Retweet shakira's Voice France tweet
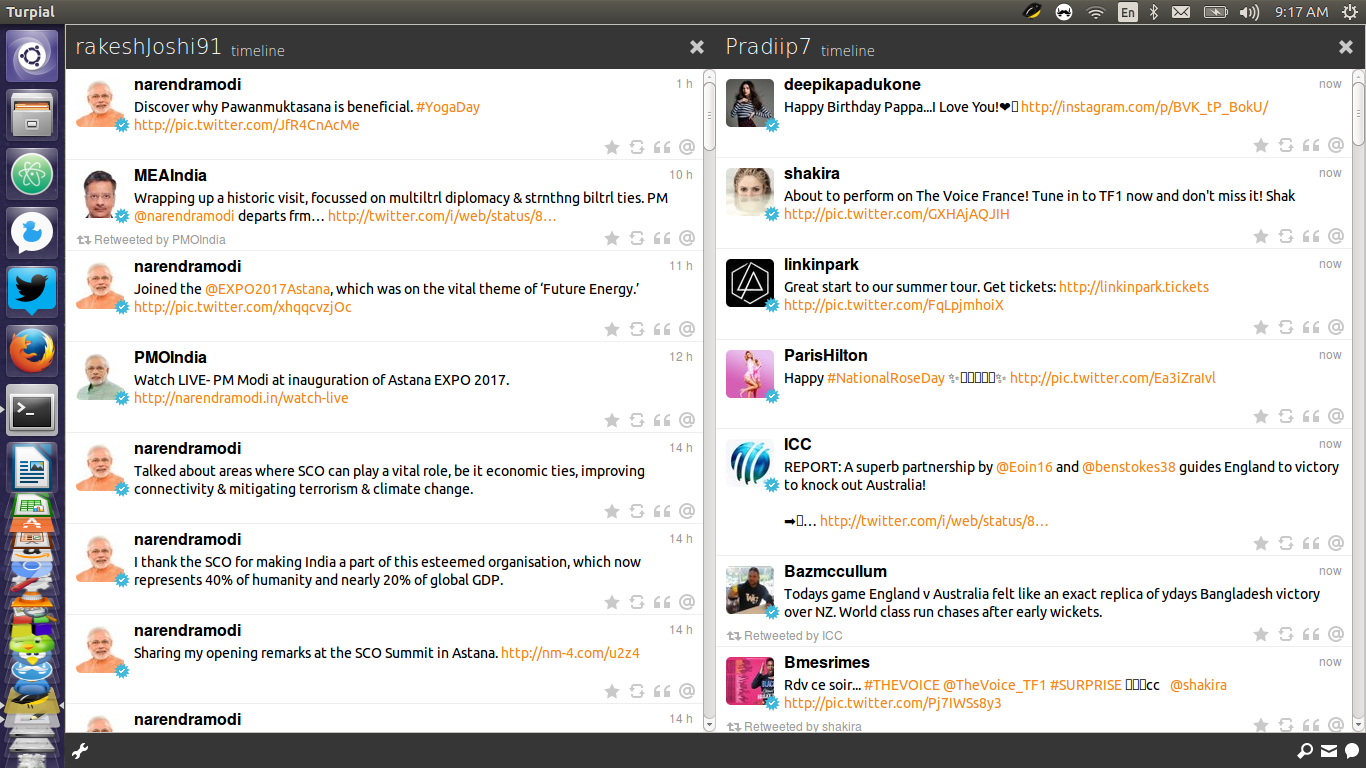1366x768 pixels. click(x=1286, y=236)
